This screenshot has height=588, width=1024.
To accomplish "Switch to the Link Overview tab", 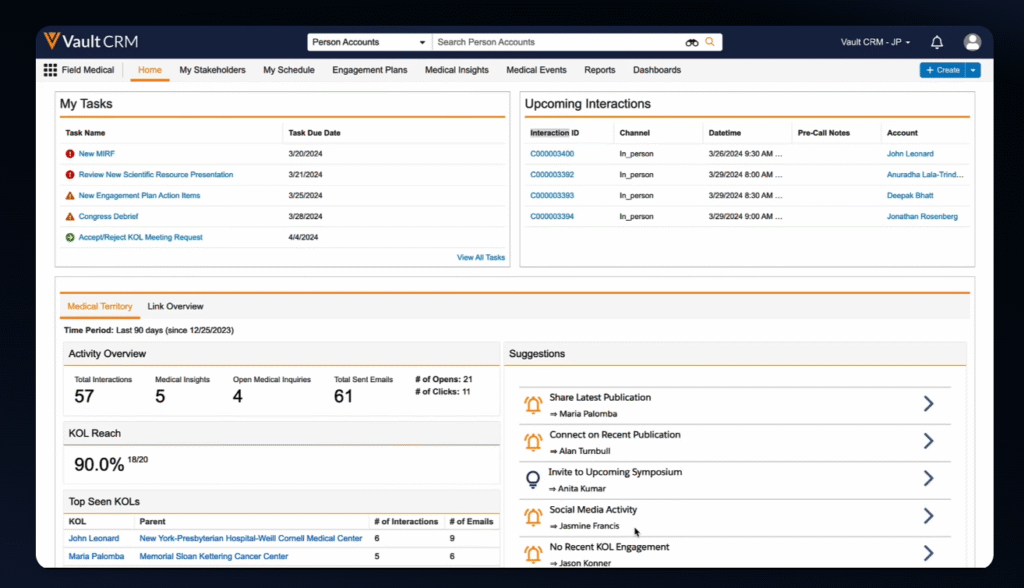I will pos(175,306).
